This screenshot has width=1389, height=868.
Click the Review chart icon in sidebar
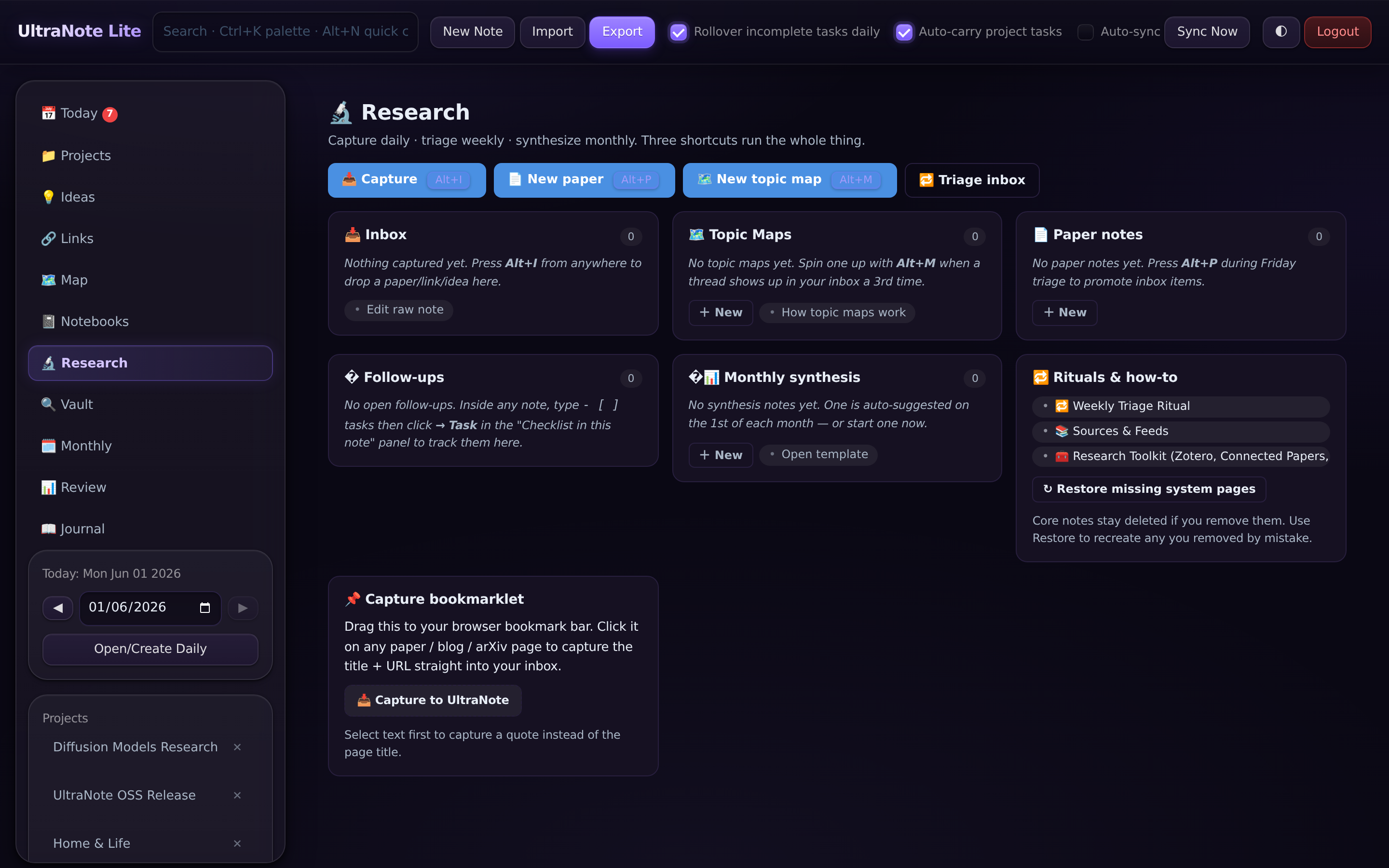coord(49,488)
